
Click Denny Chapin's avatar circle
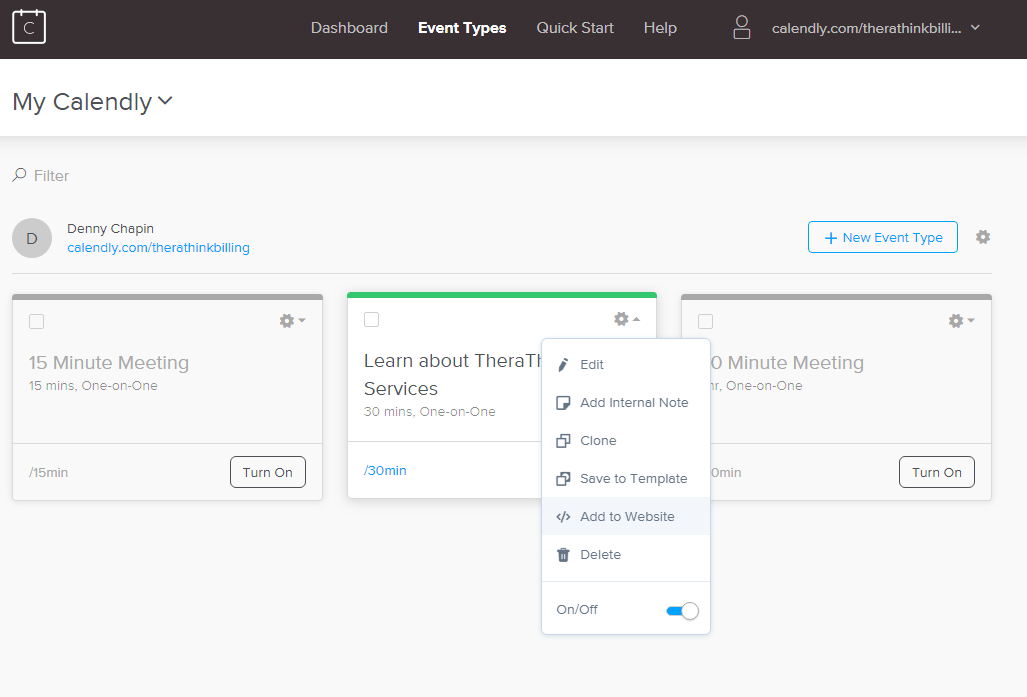32,238
